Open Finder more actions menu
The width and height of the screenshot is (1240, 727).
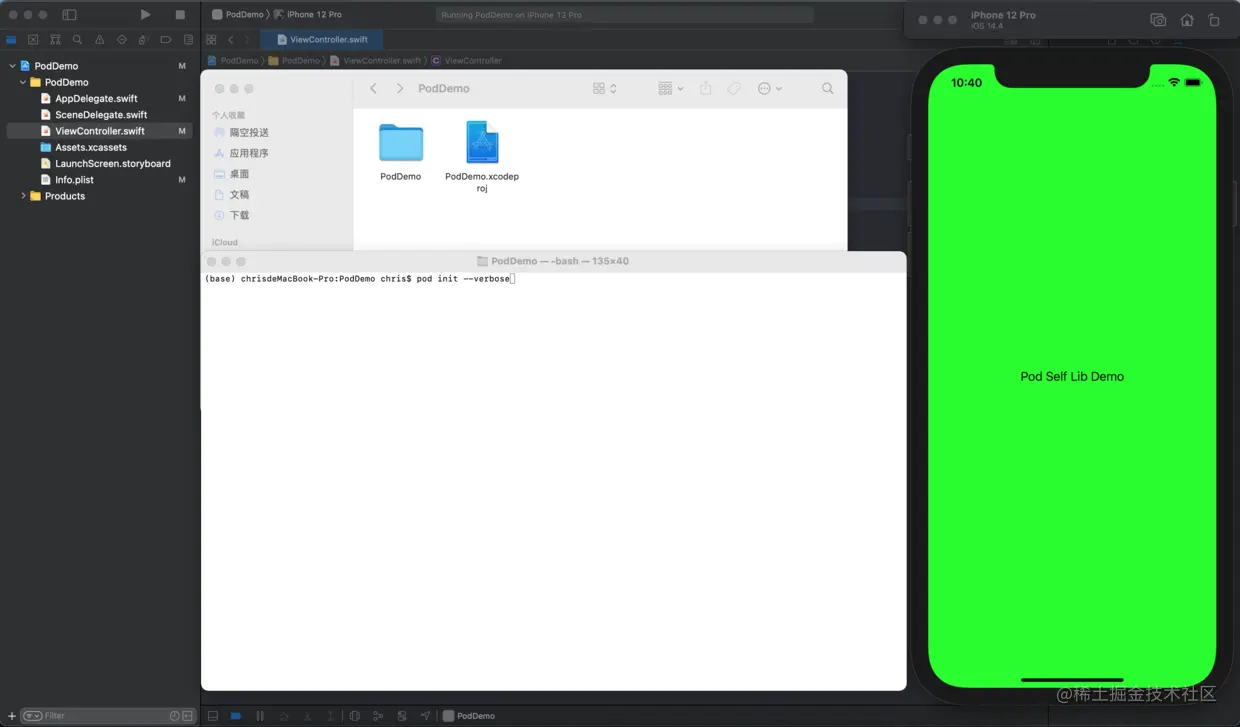(x=769, y=88)
